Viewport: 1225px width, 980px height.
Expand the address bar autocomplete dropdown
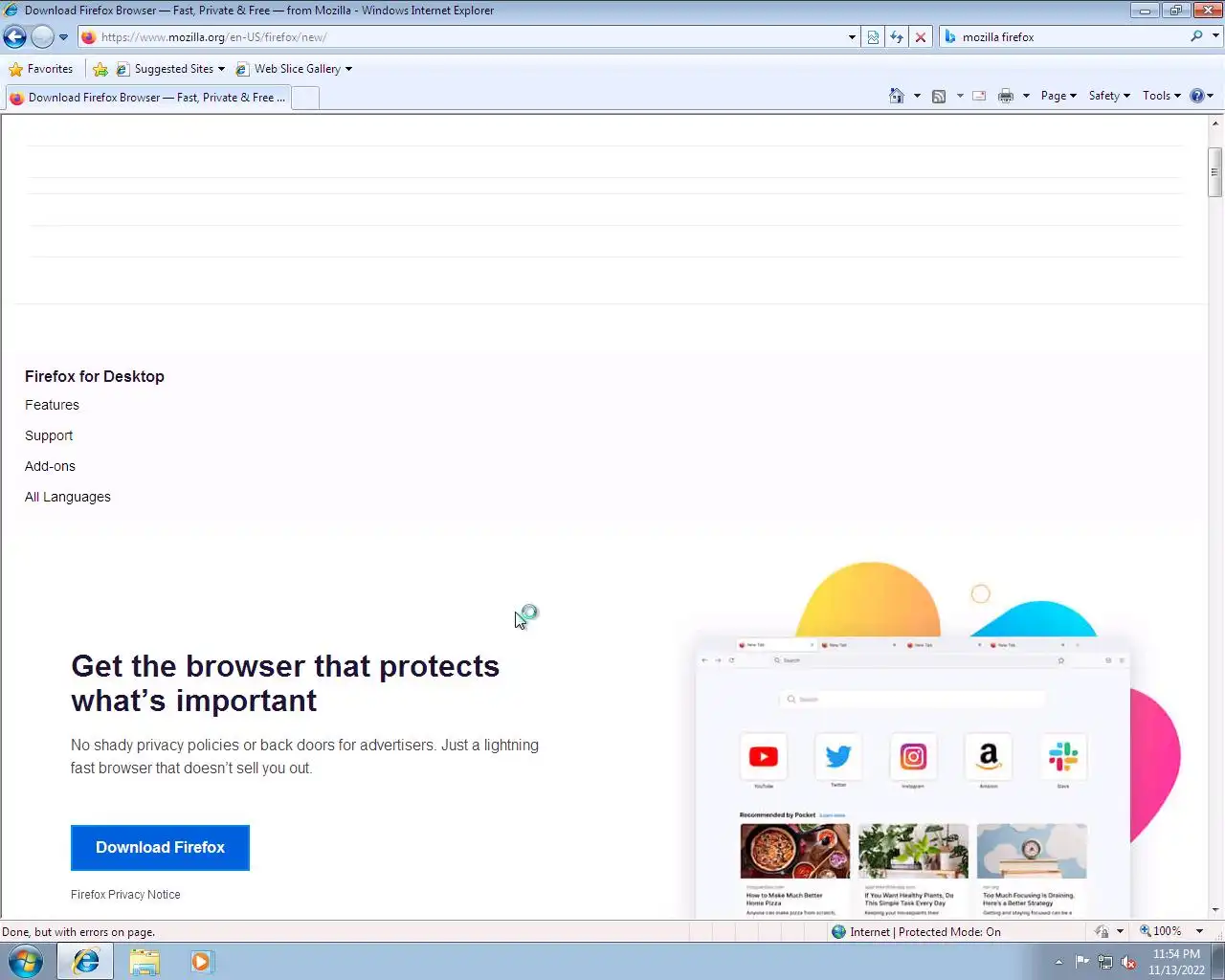tap(852, 37)
